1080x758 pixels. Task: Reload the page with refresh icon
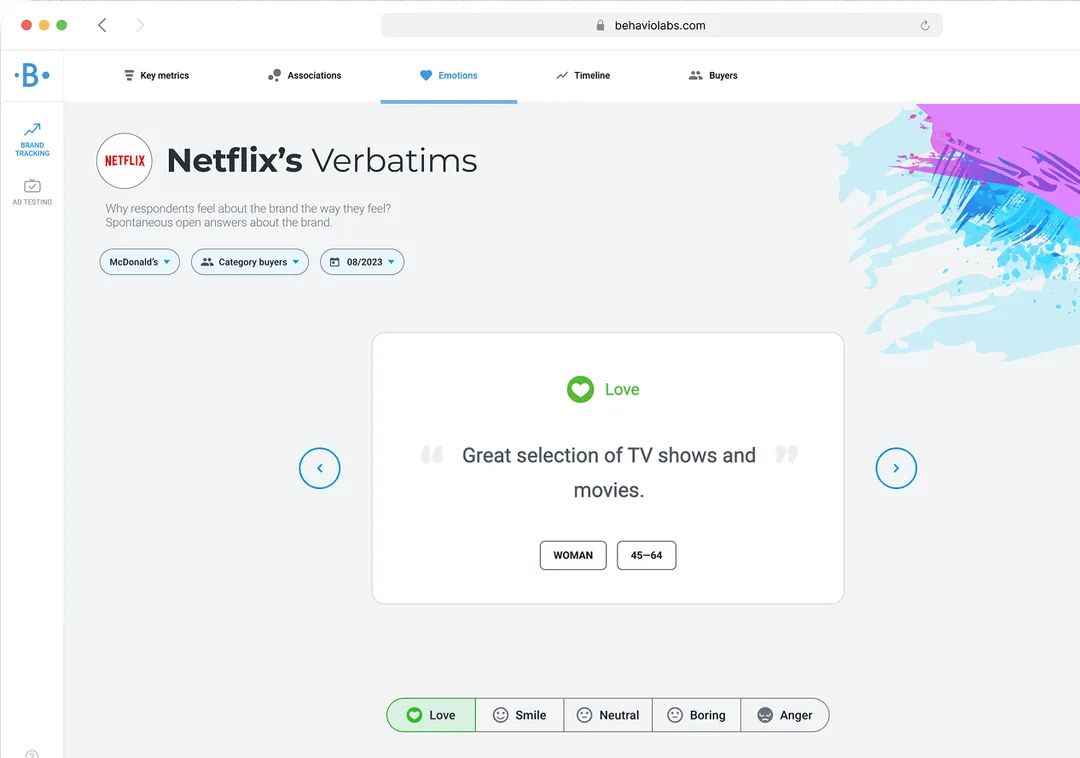click(925, 25)
